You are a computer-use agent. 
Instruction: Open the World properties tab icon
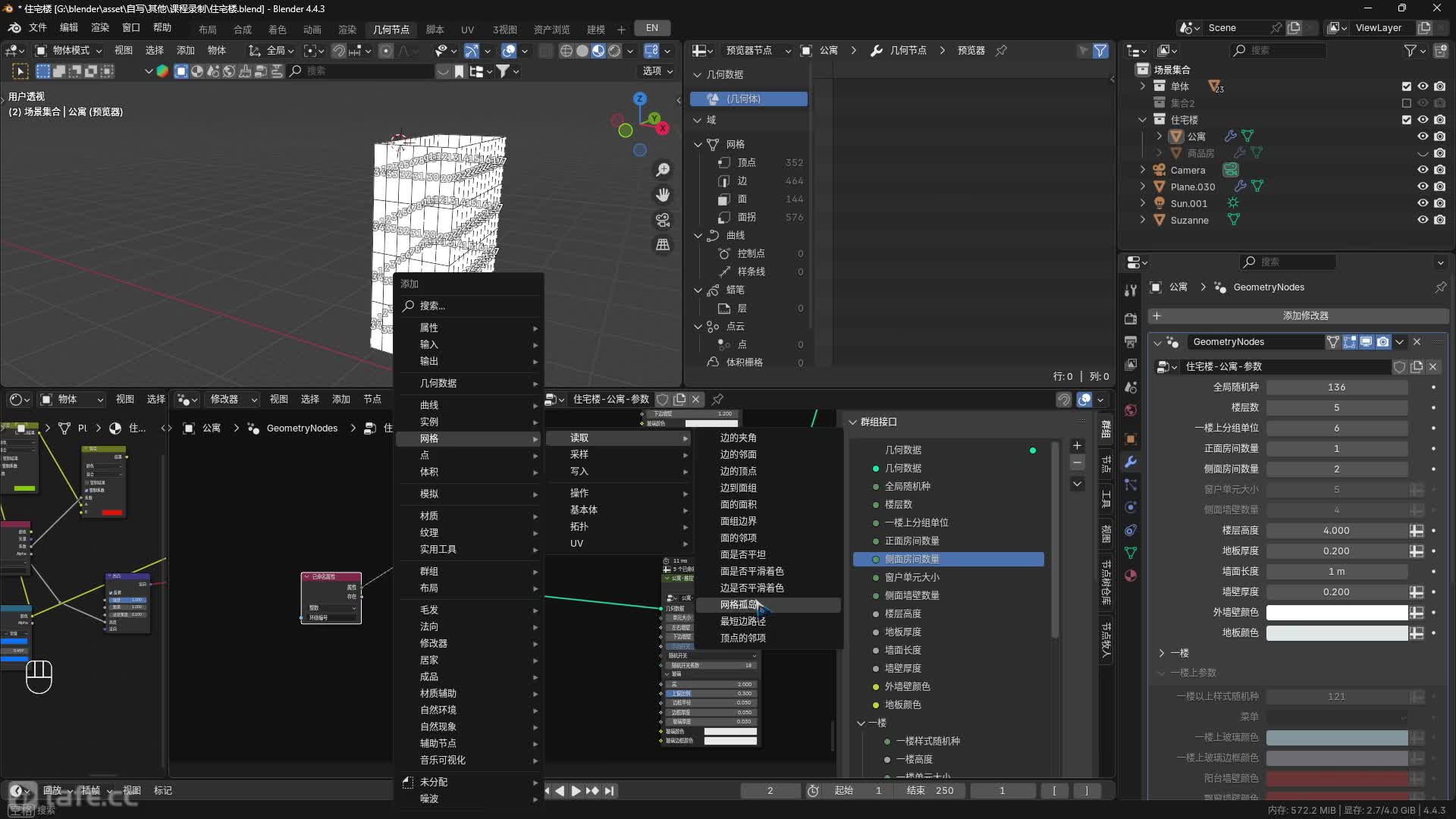tap(1131, 410)
